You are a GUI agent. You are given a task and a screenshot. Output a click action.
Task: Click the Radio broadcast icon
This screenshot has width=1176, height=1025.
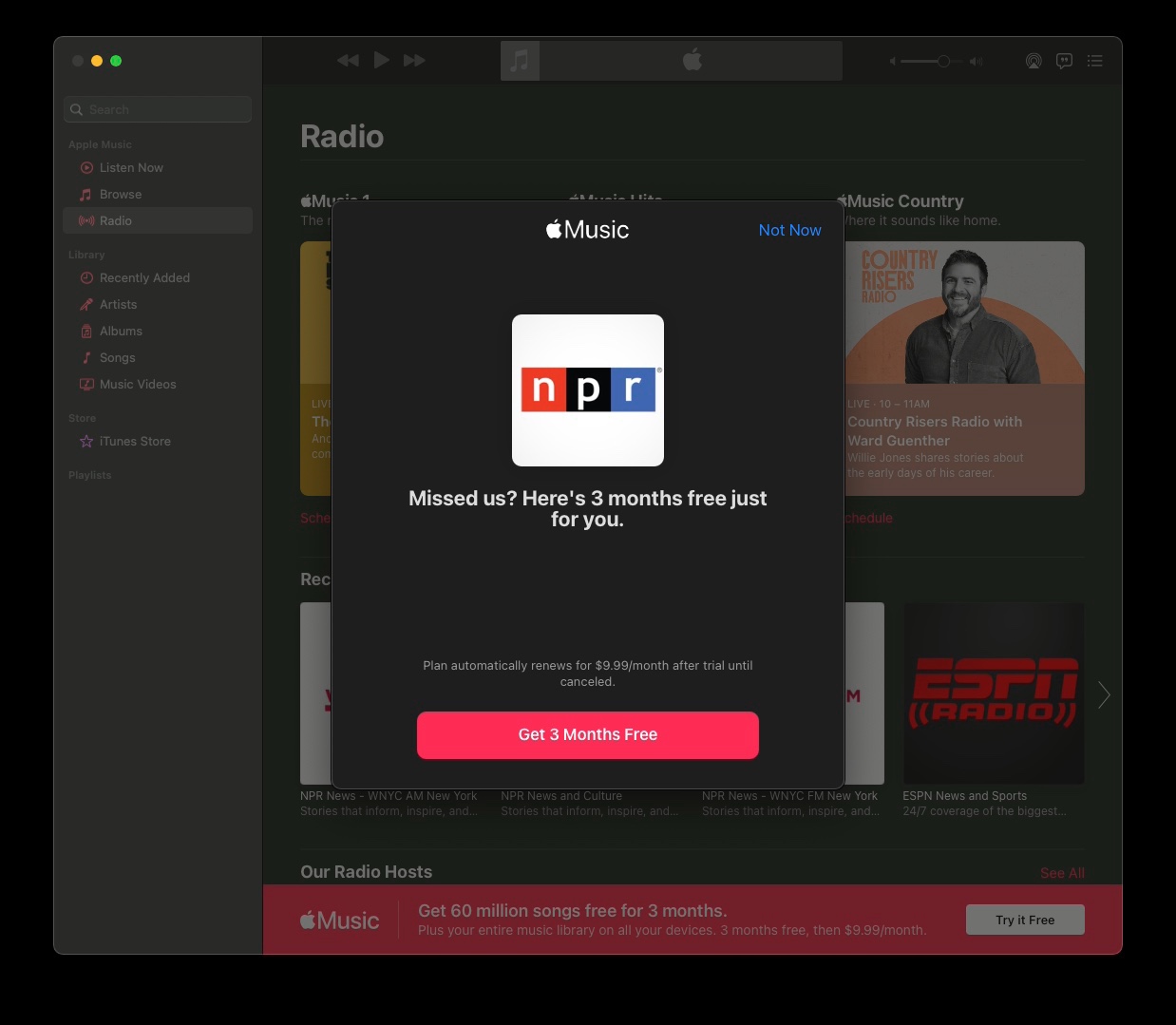click(86, 221)
